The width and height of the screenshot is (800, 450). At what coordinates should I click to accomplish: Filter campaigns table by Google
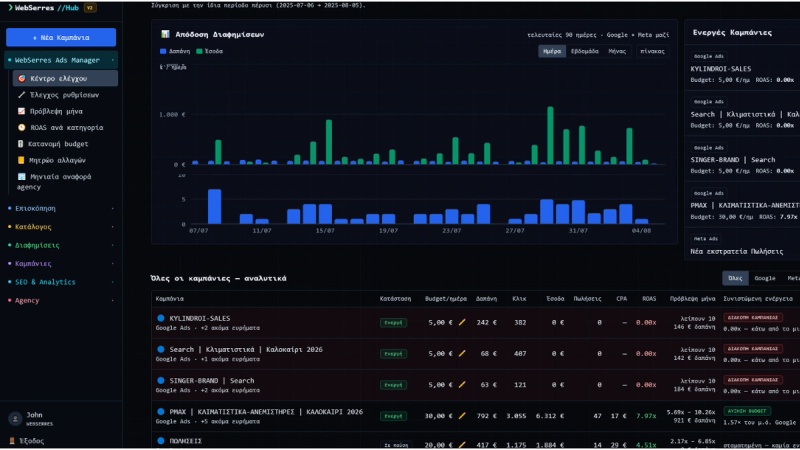tap(765, 278)
